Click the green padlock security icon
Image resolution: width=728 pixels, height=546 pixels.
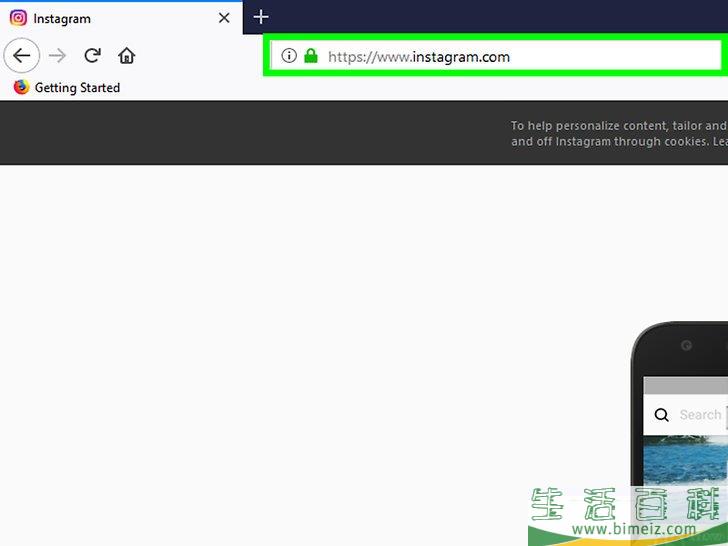tap(311, 56)
